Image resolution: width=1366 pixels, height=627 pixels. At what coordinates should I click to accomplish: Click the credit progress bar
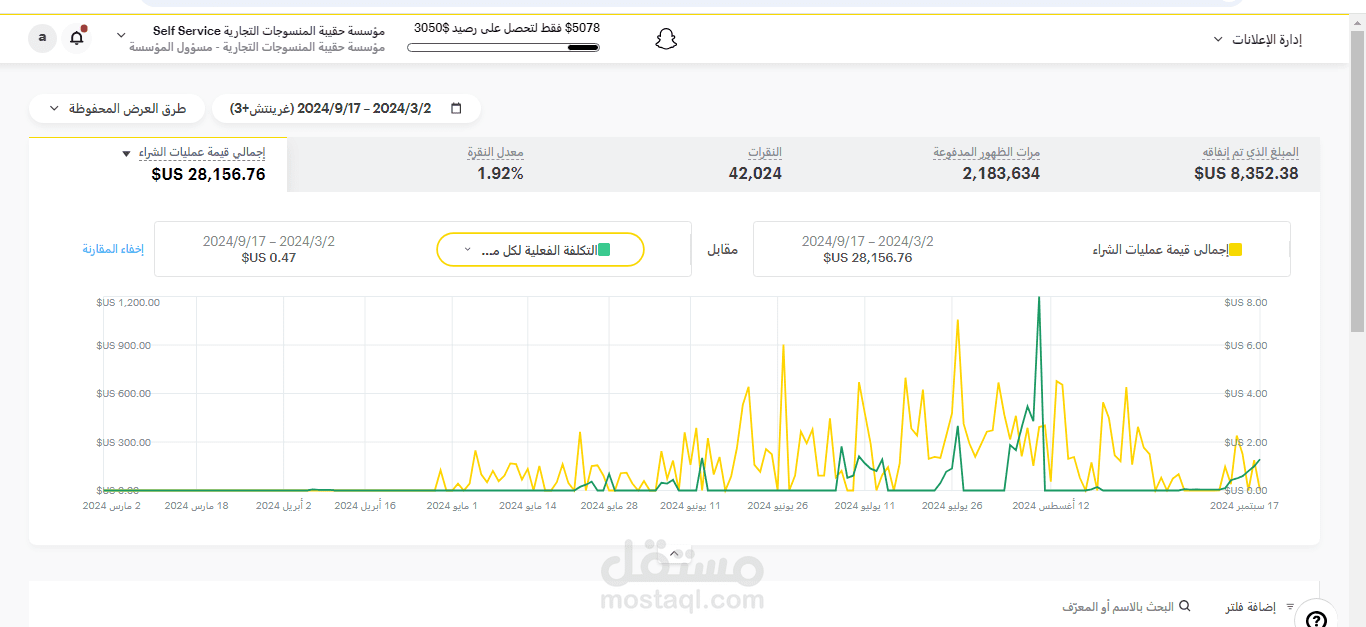504,47
